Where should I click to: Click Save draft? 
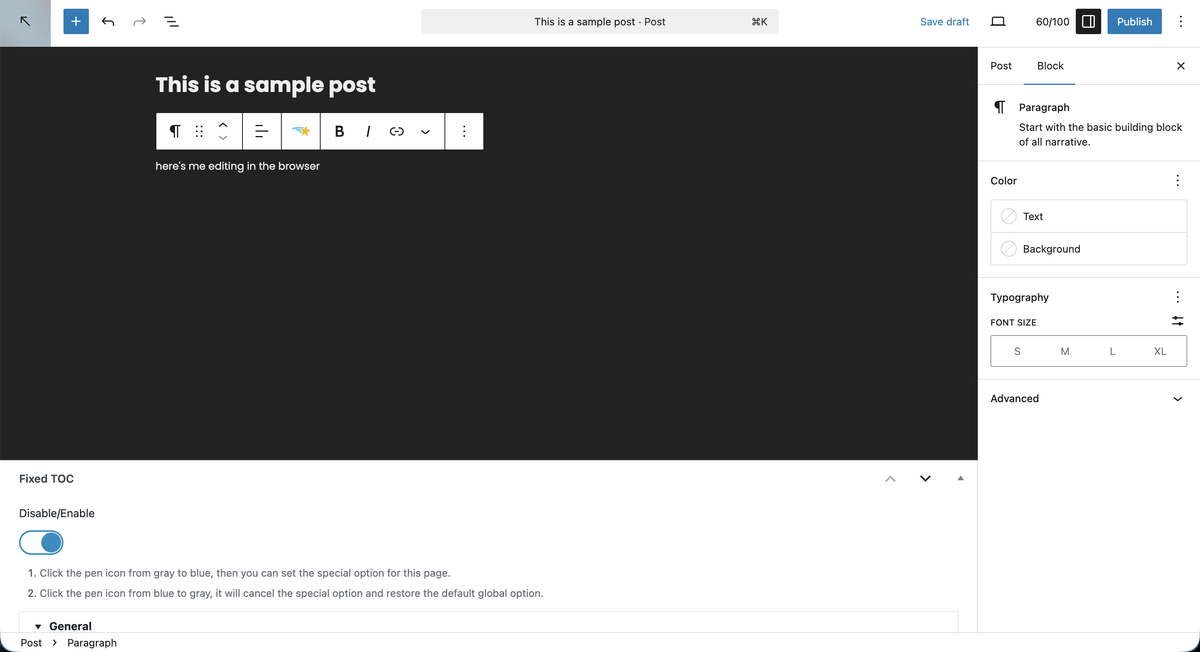(x=944, y=21)
